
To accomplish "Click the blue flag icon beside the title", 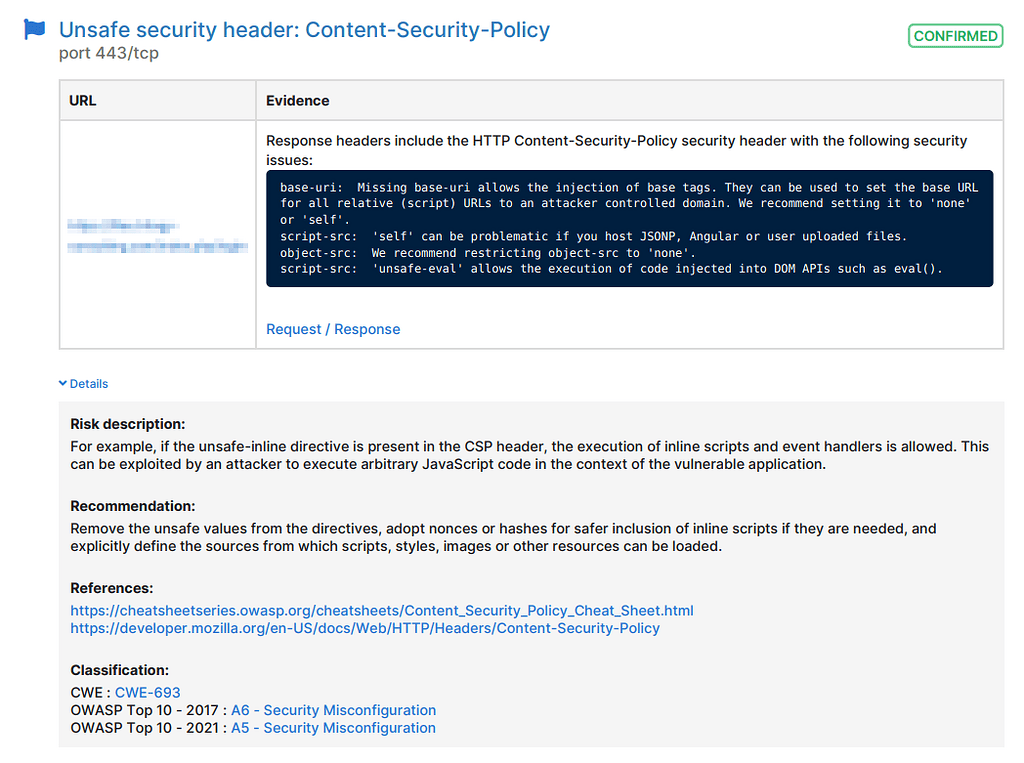I will pos(35,30).
